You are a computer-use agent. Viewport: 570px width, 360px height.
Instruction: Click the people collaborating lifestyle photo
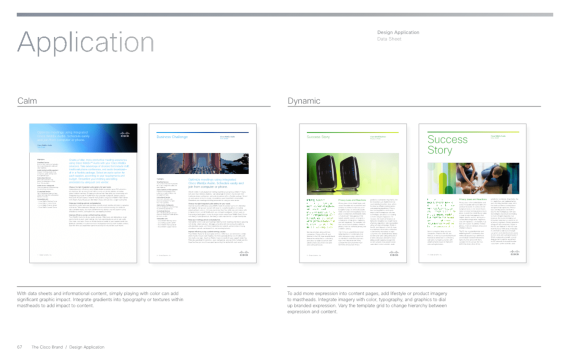click(473, 178)
